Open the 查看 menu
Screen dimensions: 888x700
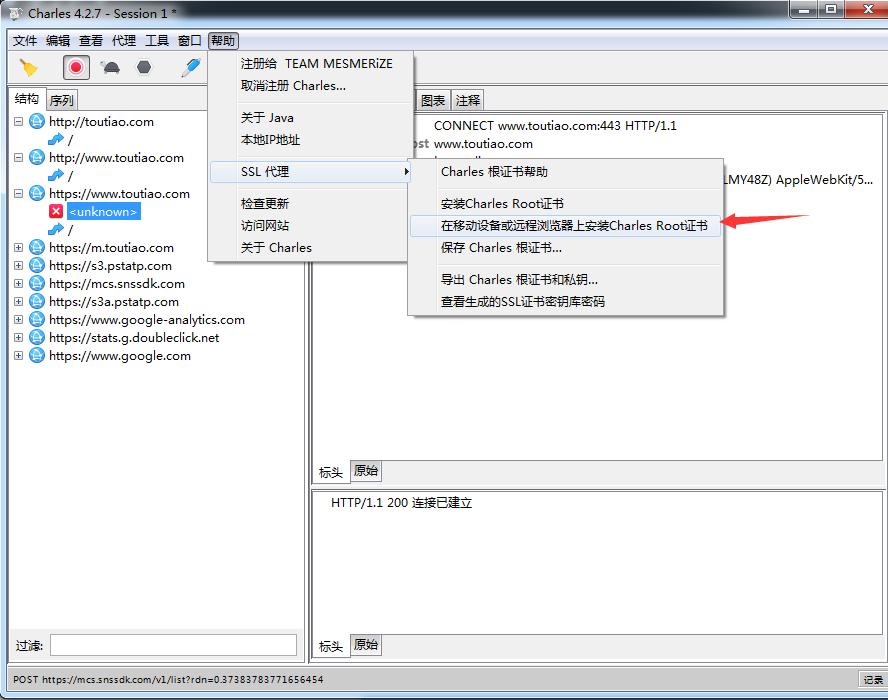coord(91,41)
